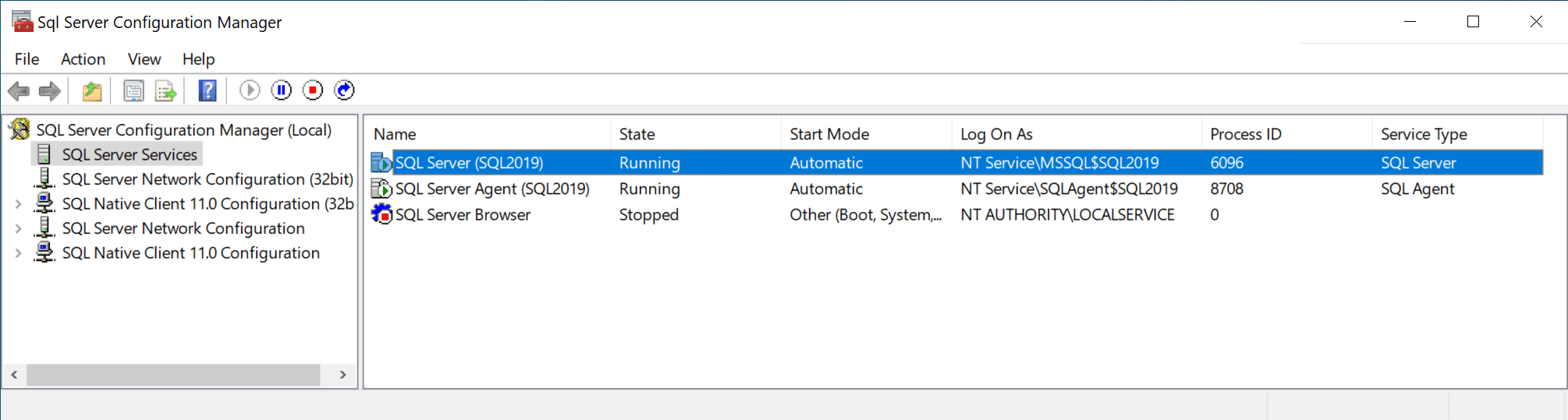The height and width of the screenshot is (420, 1568).
Task: Expand the last SQL Native Client 11.0 Configuration node
Action: click(18, 253)
